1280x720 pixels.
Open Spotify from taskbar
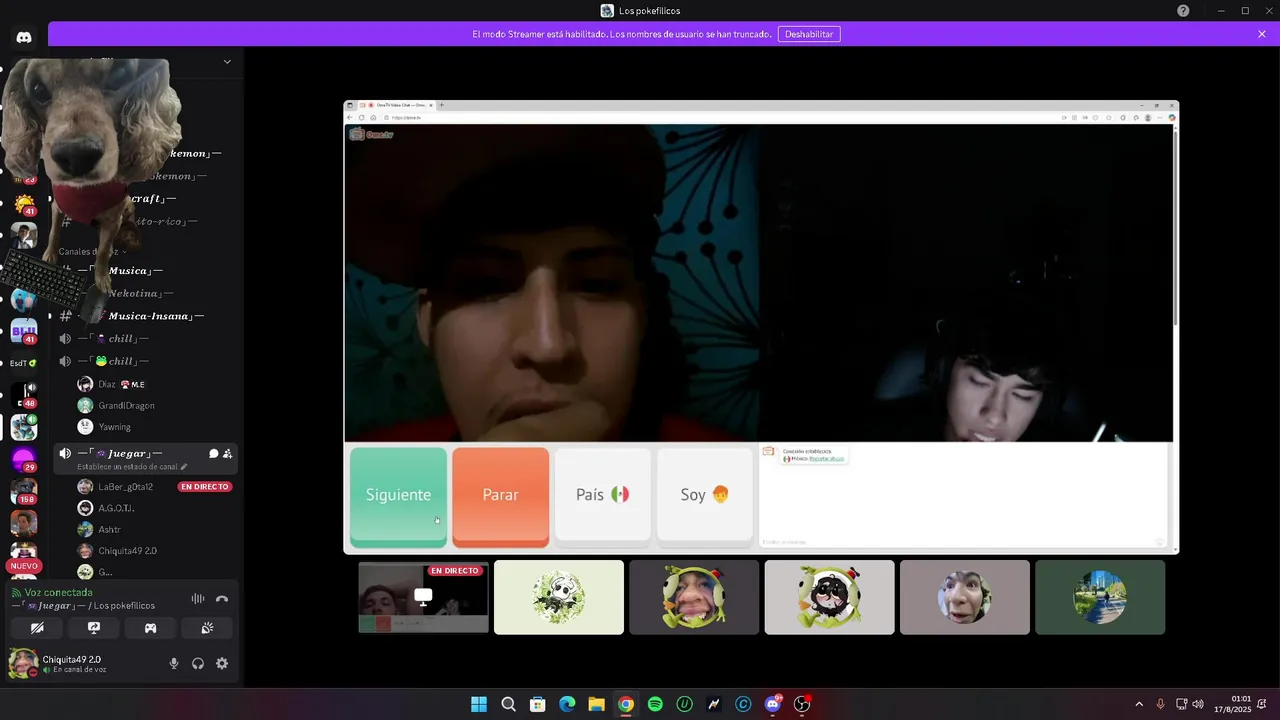coord(655,704)
